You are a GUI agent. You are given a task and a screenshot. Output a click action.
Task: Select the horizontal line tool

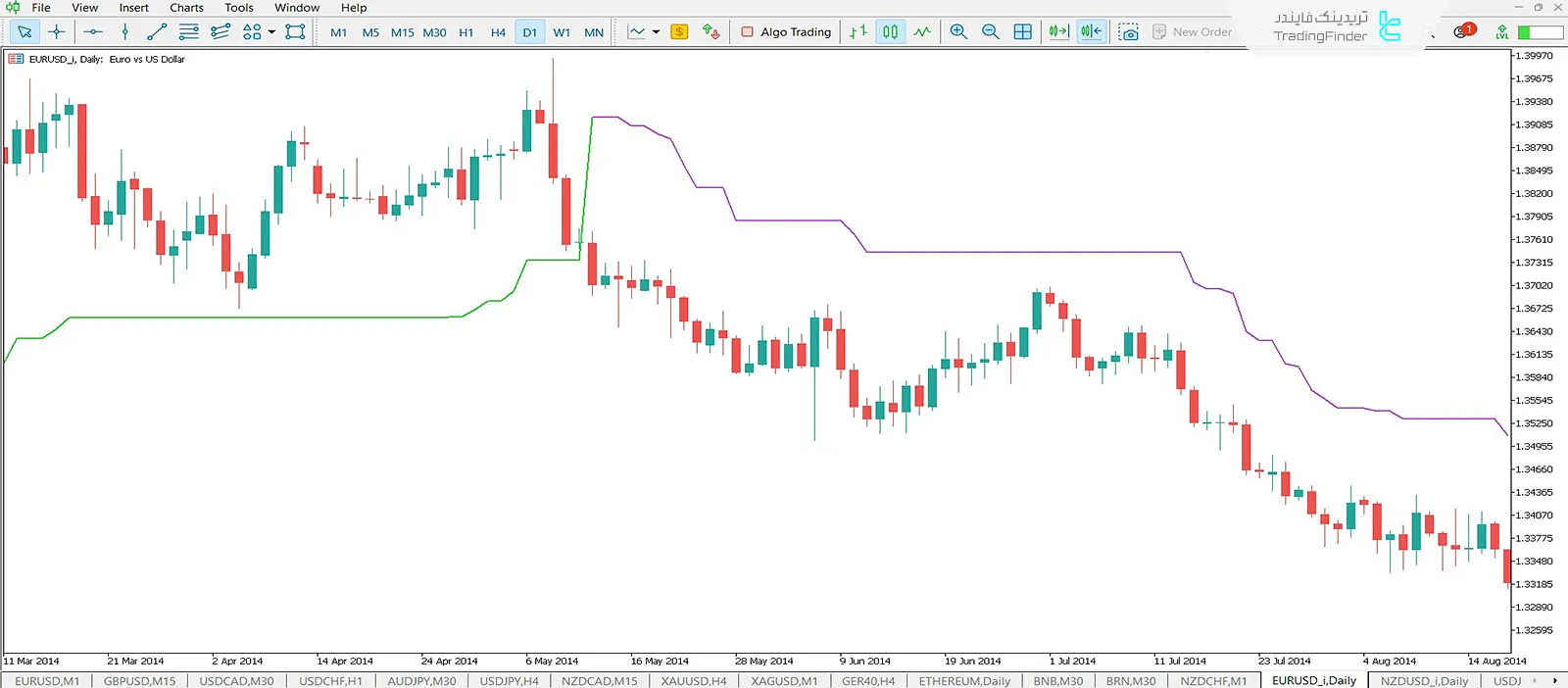[92, 32]
